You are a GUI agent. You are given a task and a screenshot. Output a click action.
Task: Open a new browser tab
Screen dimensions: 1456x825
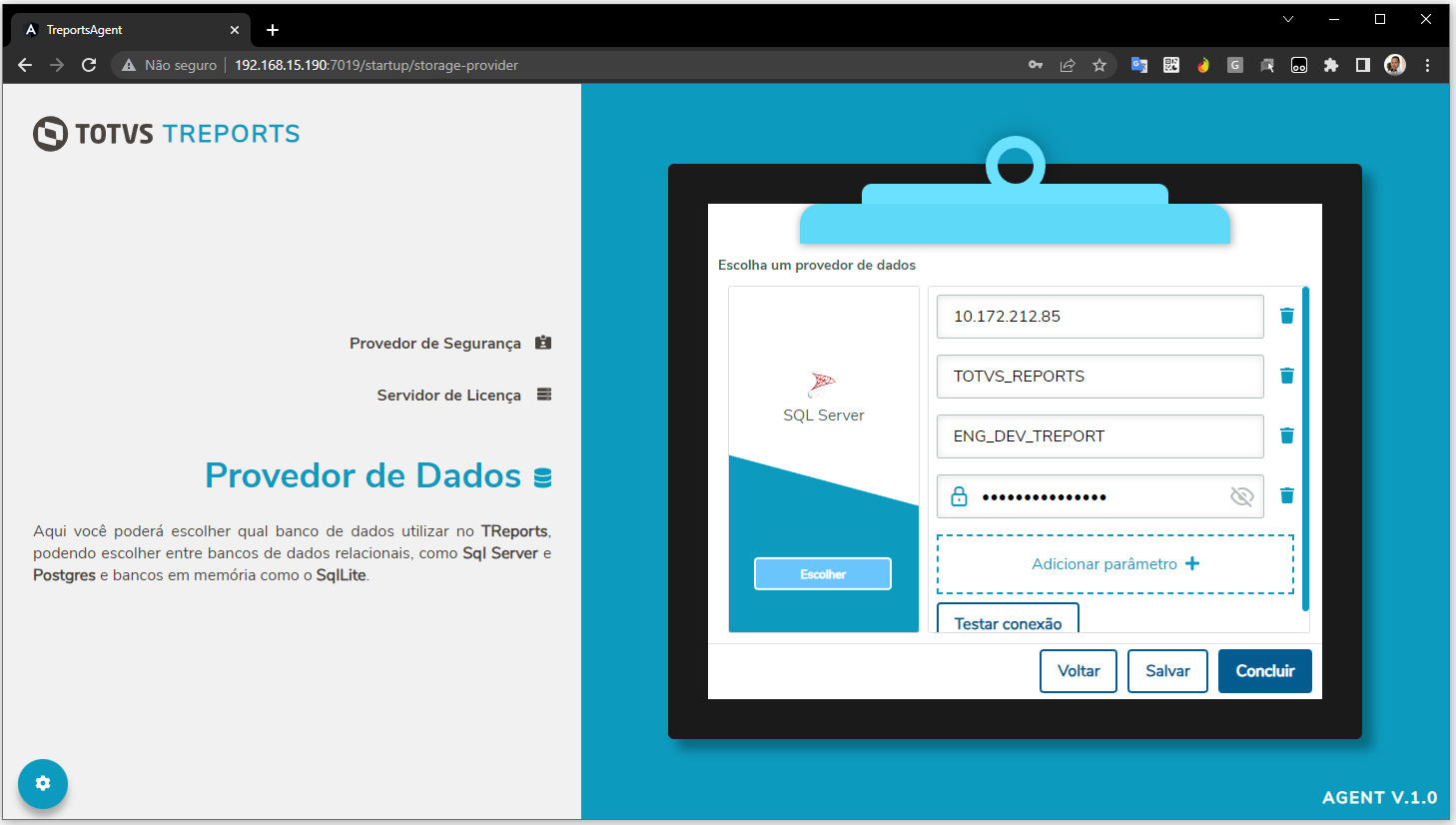273,30
